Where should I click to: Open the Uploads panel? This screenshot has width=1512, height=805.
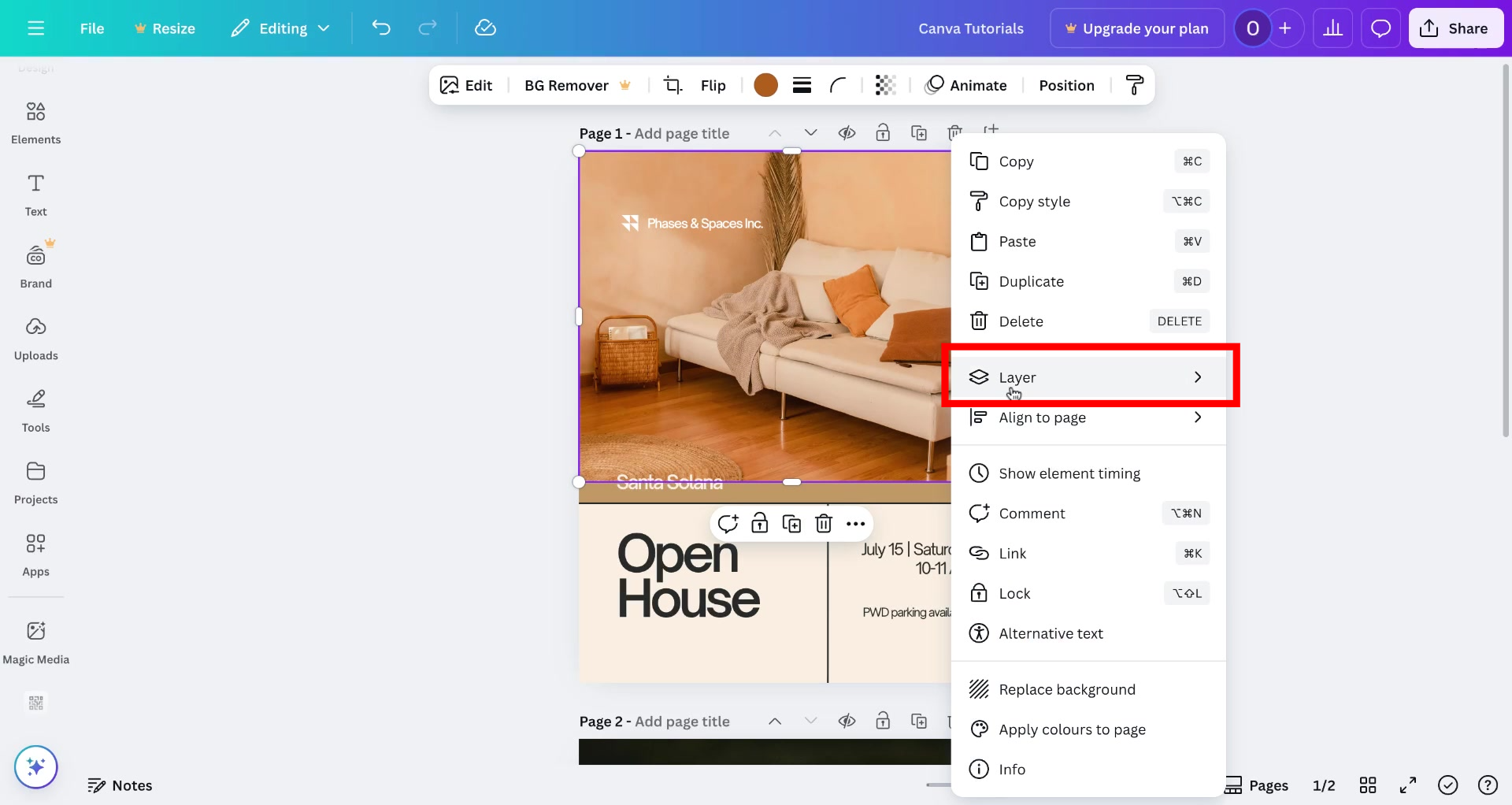35,338
